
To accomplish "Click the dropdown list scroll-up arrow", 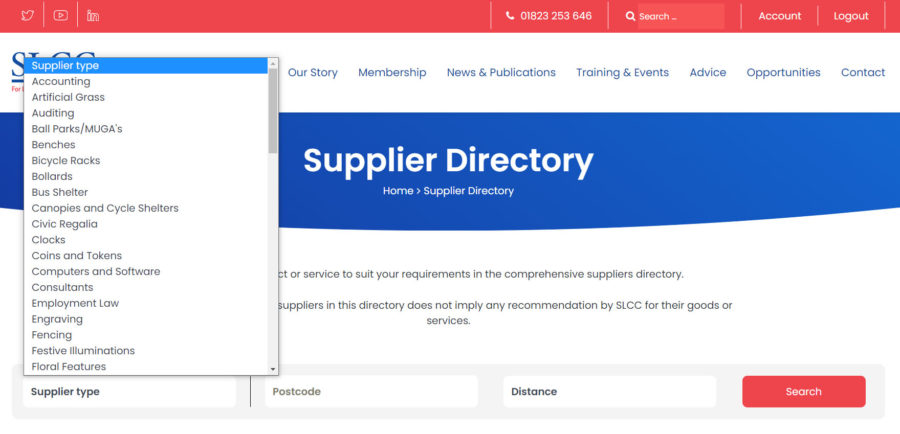I will [x=273, y=63].
